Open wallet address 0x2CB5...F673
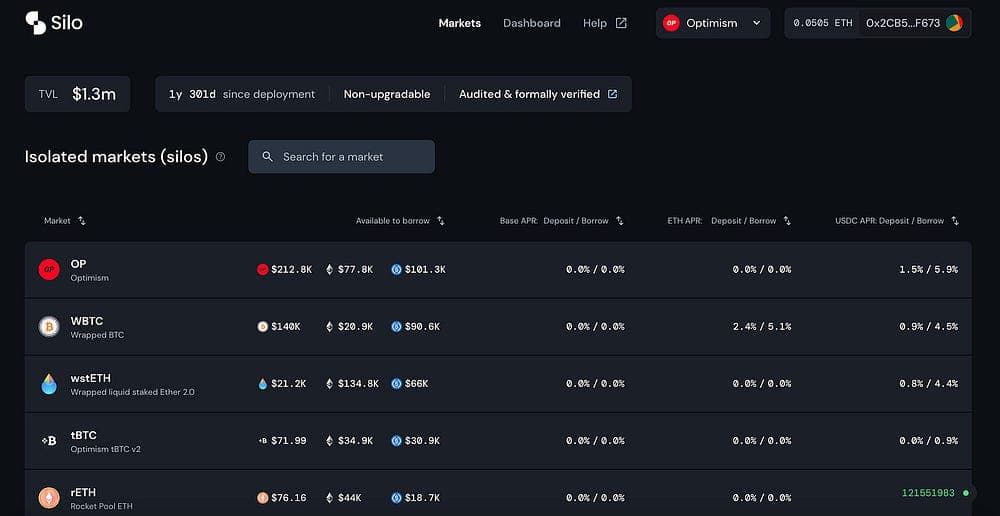Screen dimensions: 1000x516 tap(903, 23)
